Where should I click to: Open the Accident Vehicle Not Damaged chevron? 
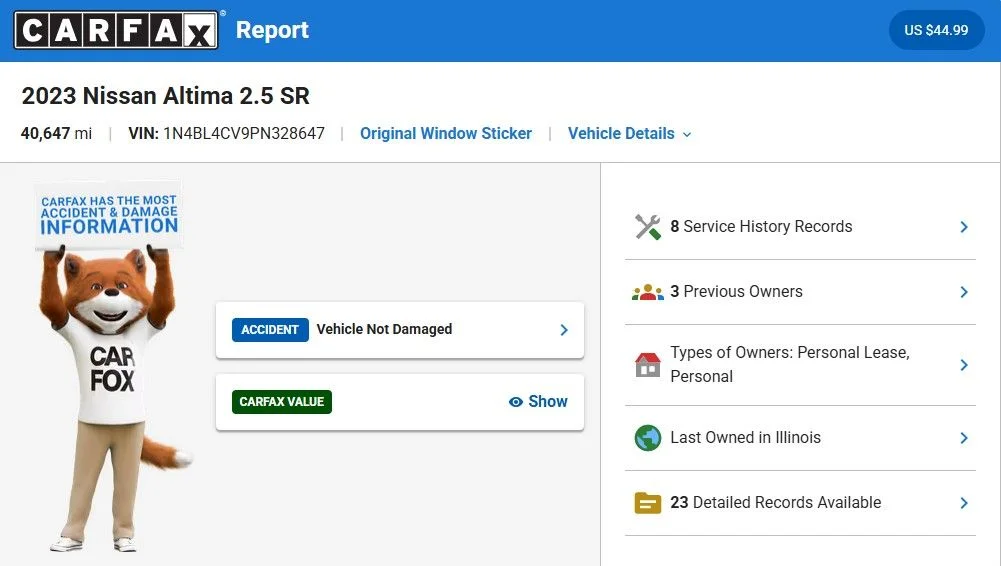564,330
